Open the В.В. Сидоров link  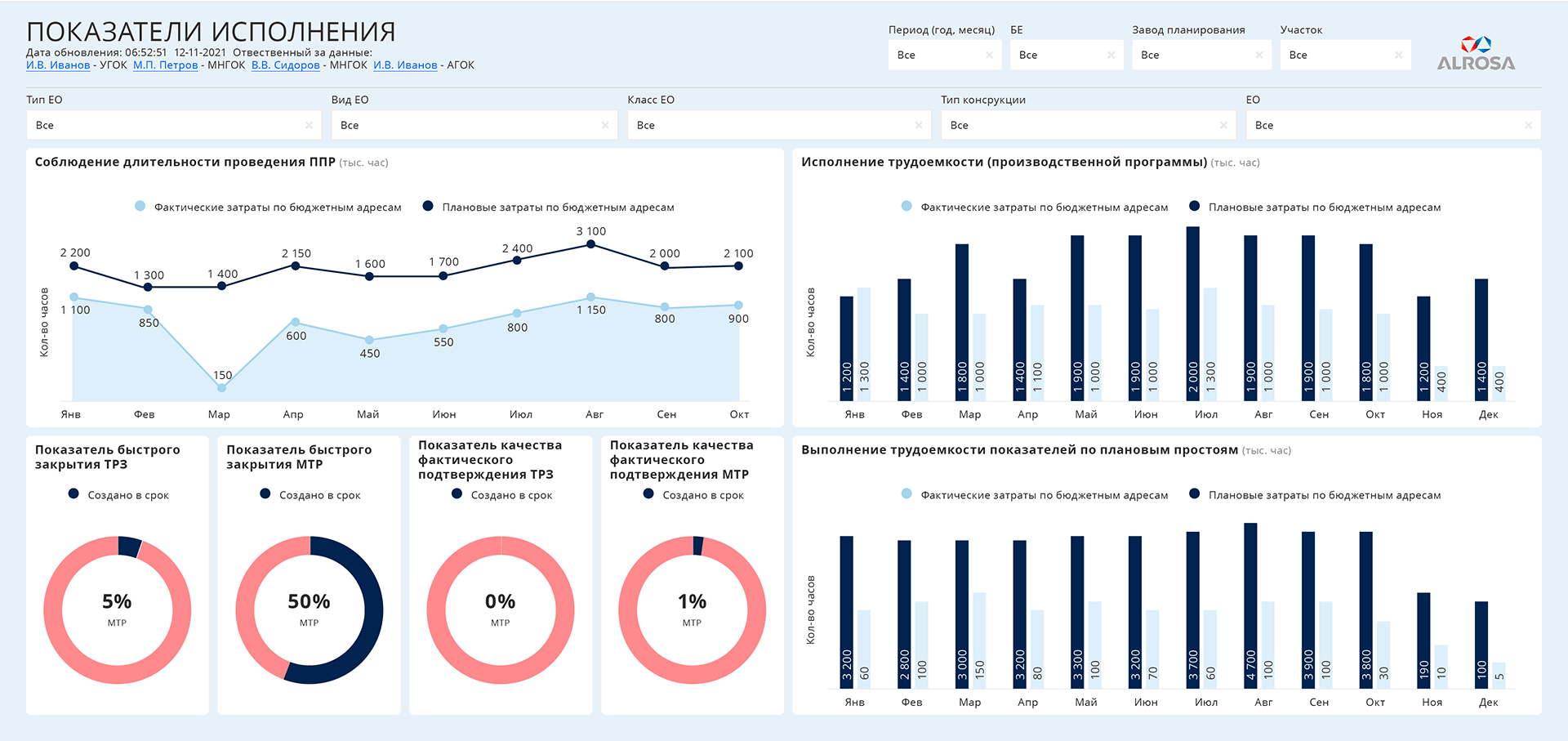pos(286,65)
